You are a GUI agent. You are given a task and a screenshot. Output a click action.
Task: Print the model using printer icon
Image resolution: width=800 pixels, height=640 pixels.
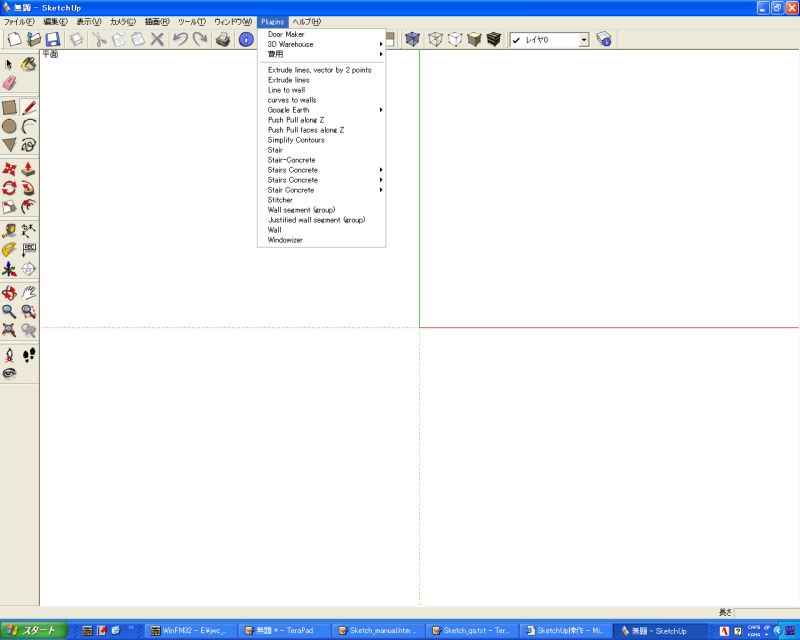(223, 39)
